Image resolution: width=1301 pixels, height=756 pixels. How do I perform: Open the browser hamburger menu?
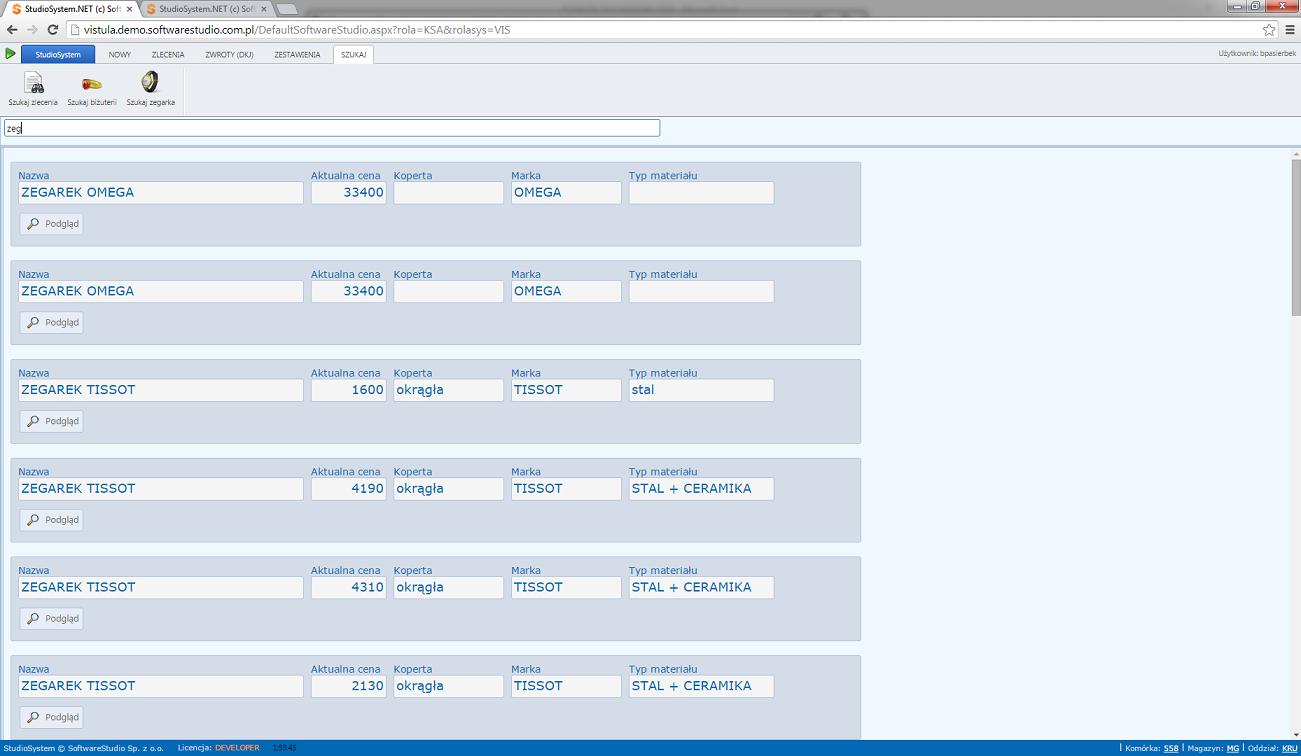pyautogui.click(x=1289, y=30)
